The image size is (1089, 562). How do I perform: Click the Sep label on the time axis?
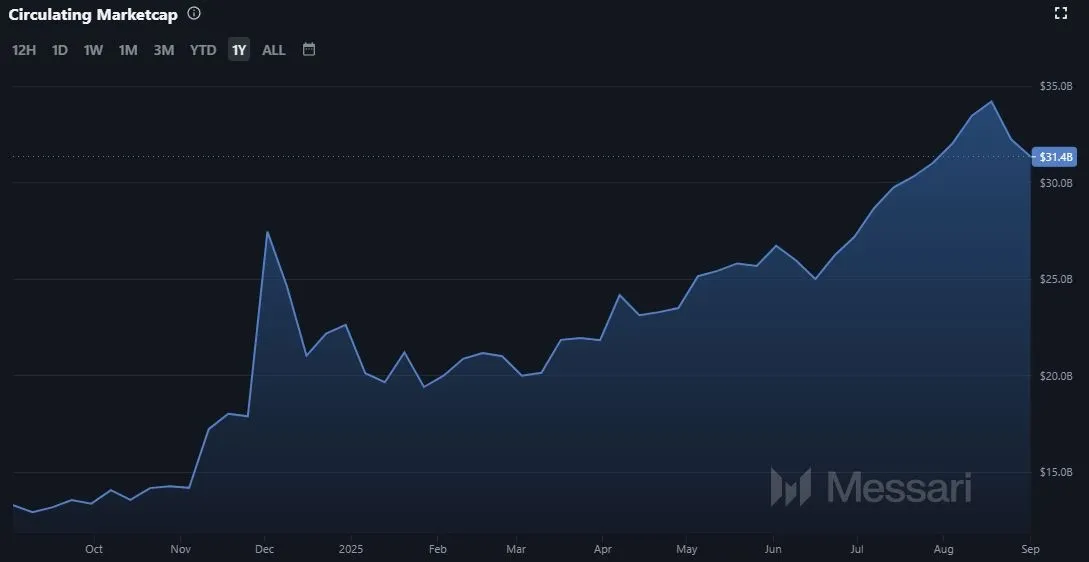[x=1031, y=549]
